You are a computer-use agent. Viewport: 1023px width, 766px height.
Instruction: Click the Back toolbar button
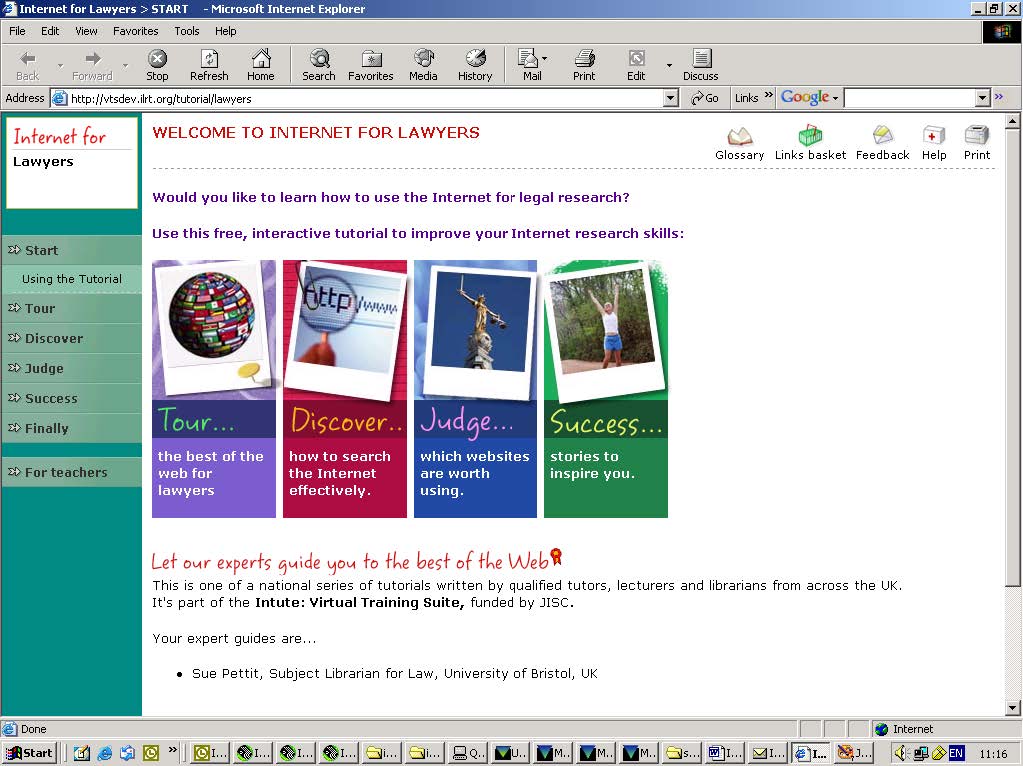(27, 65)
